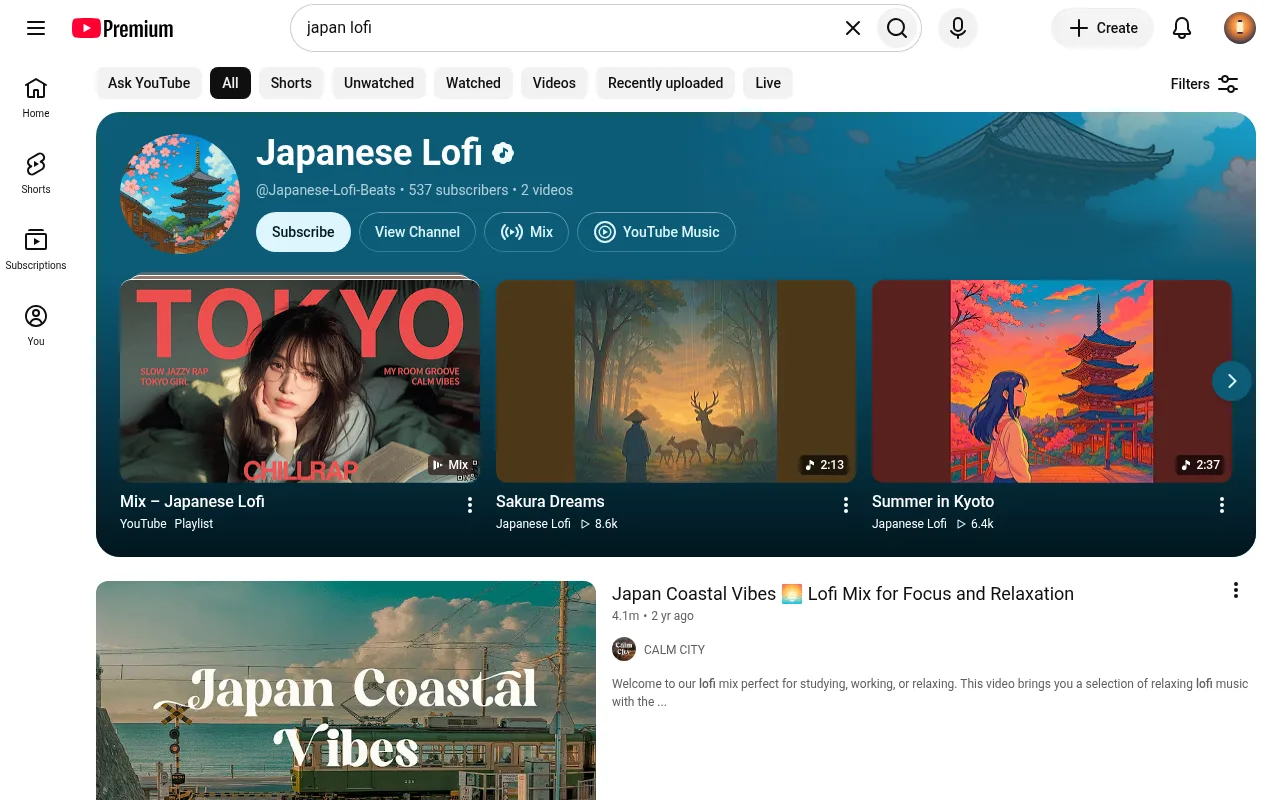Show next videos with the carousel arrow
1280x800 pixels.
(x=1232, y=381)
